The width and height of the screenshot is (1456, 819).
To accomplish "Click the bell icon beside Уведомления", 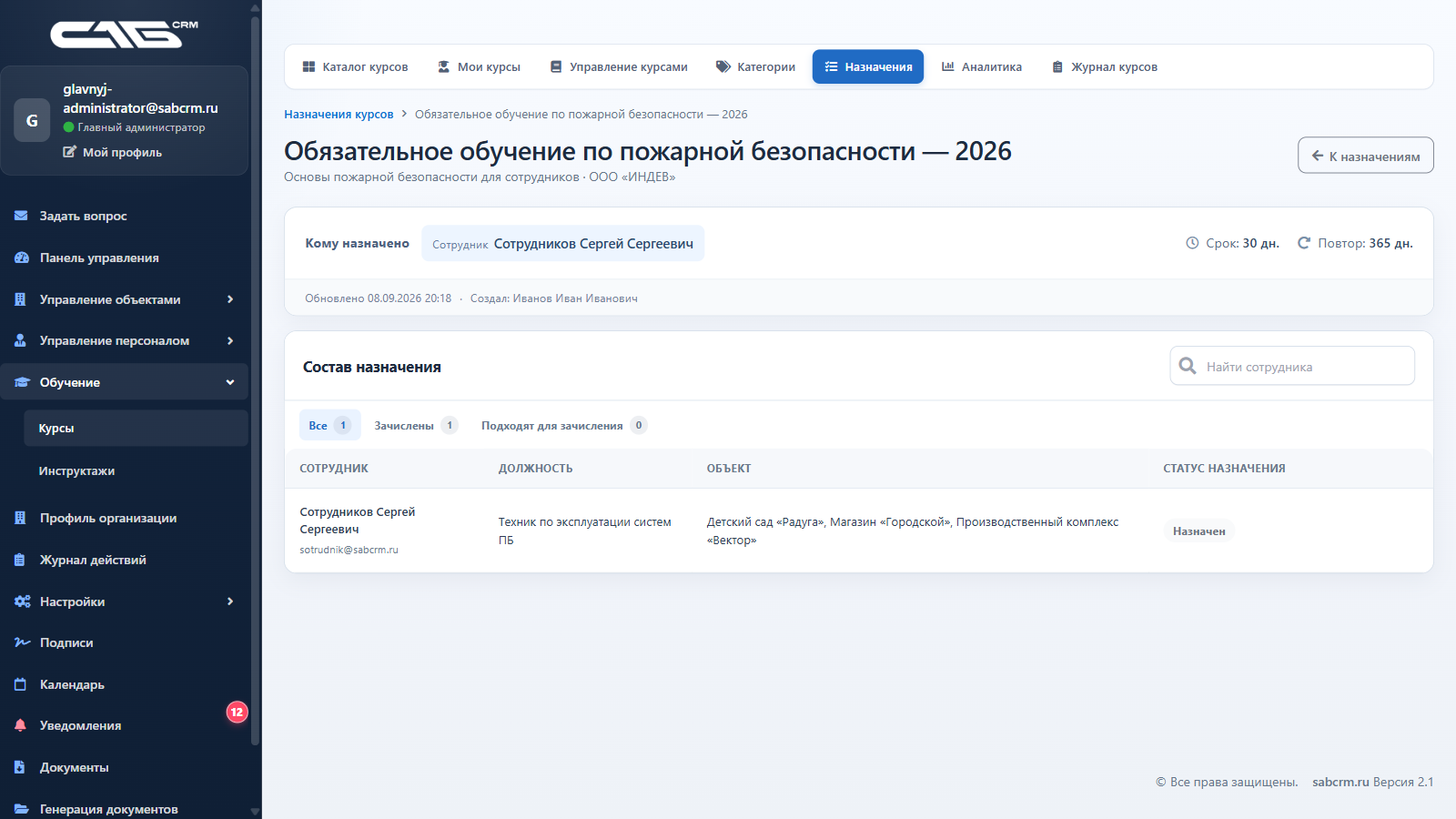I will [x=21, y=725].
